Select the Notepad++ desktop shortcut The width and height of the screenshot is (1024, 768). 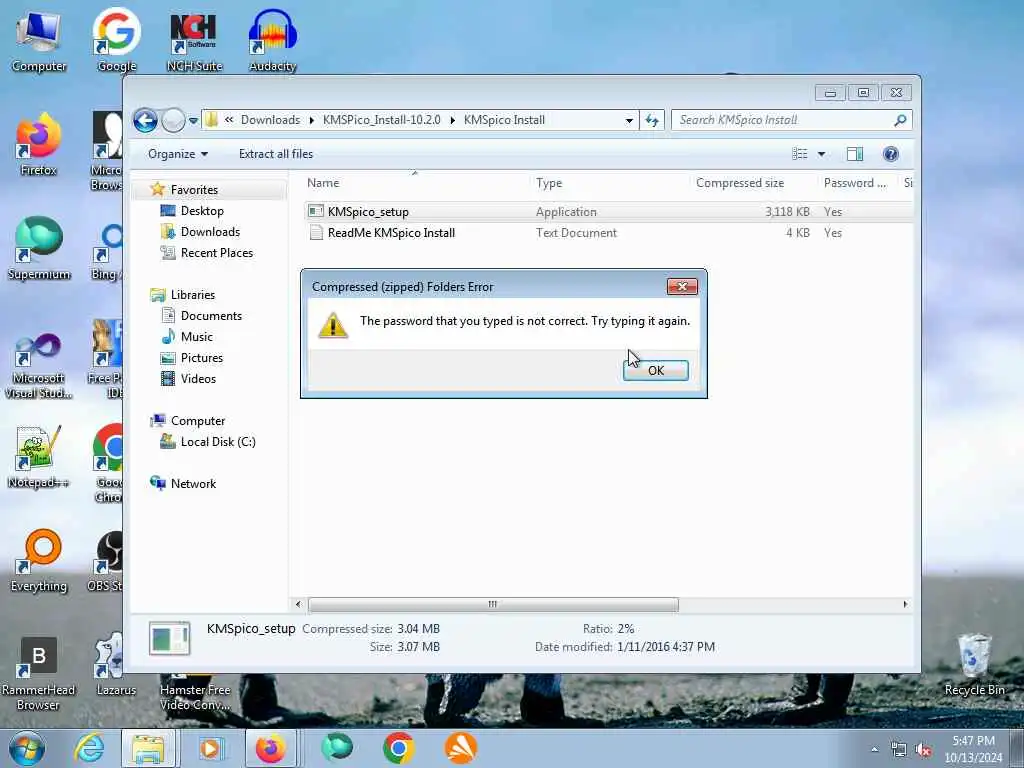(x=39, y=457)
